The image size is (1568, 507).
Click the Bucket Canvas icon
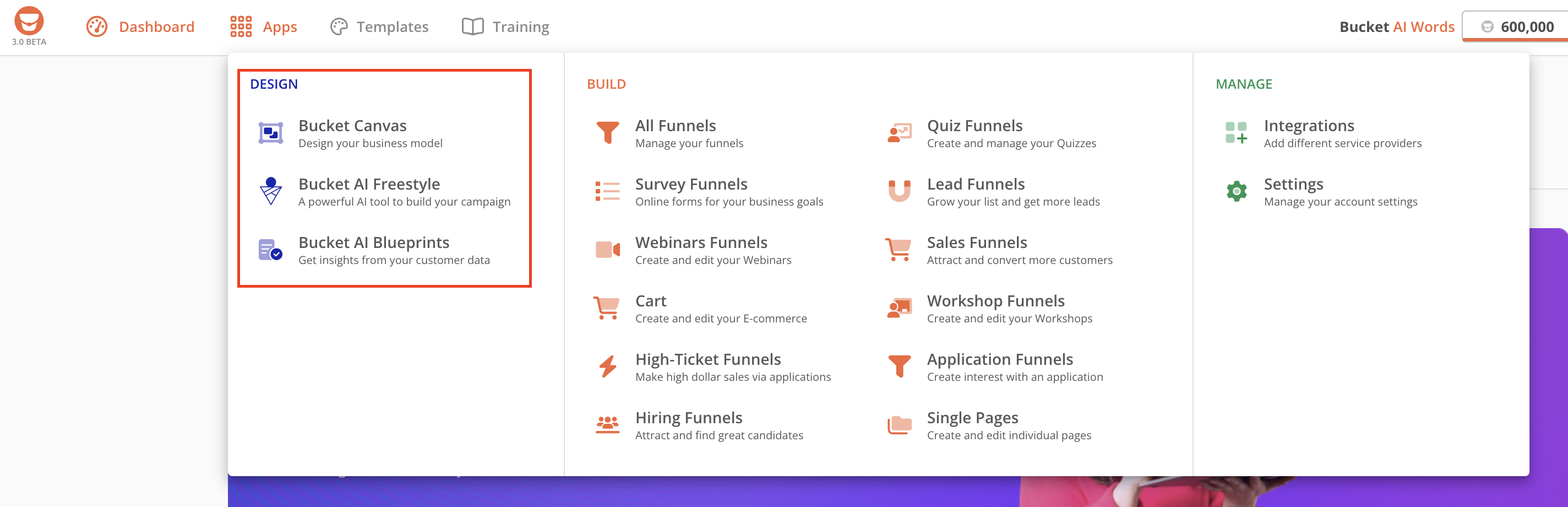coord(271,133)
